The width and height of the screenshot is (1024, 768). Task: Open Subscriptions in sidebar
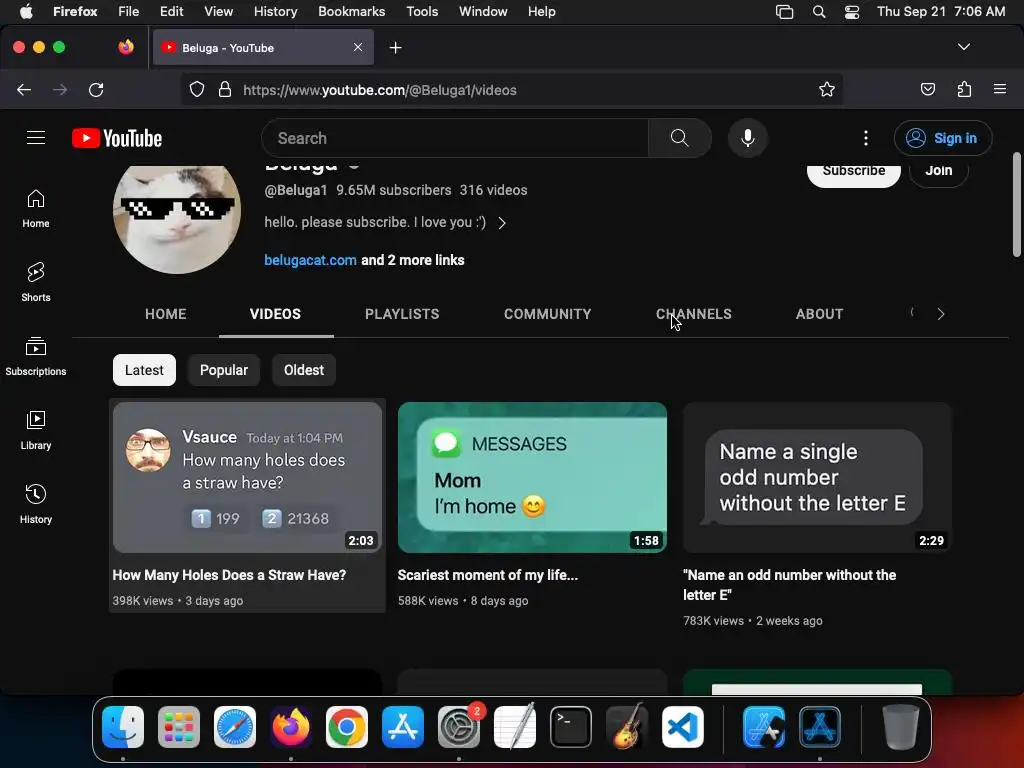point(36,356)
